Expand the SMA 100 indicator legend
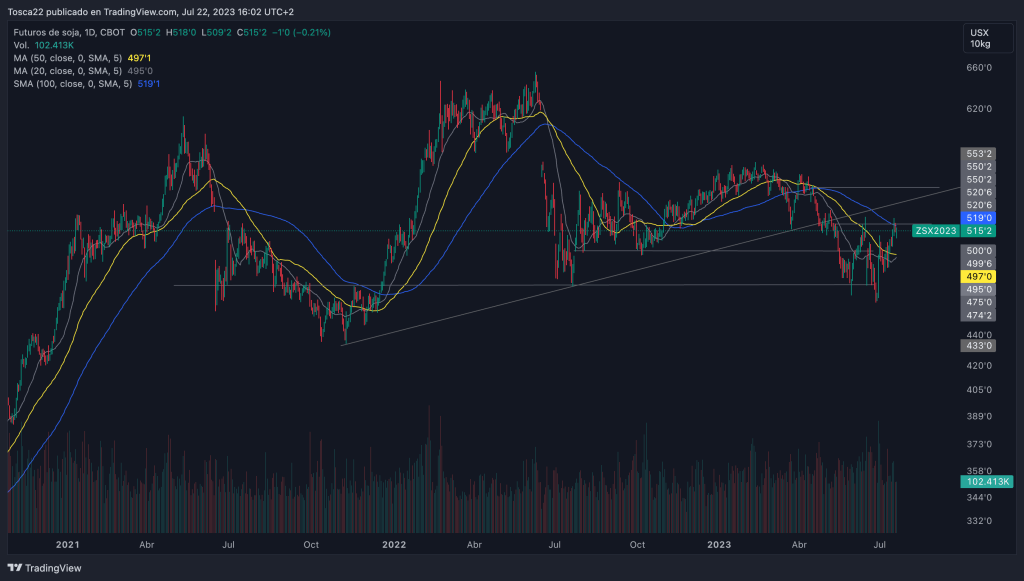The image size is (1024, 581). pos(72,84)
